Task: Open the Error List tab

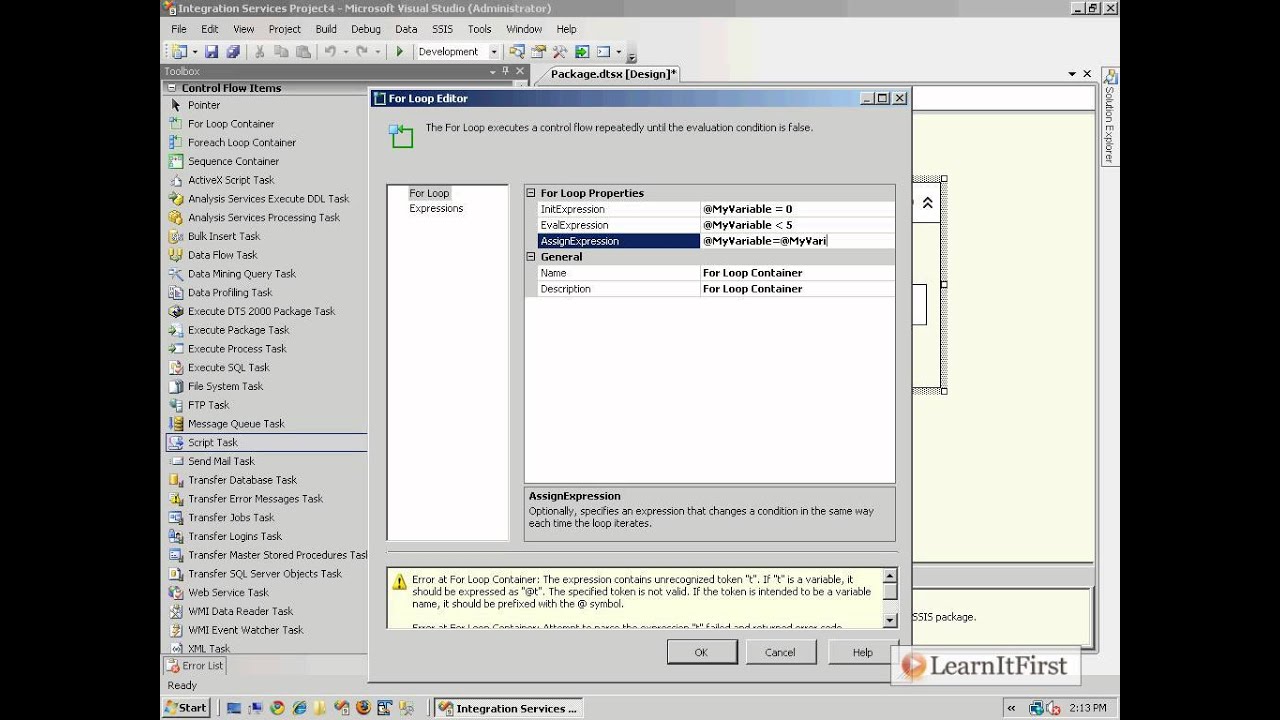Action: [x=195, y=666]
